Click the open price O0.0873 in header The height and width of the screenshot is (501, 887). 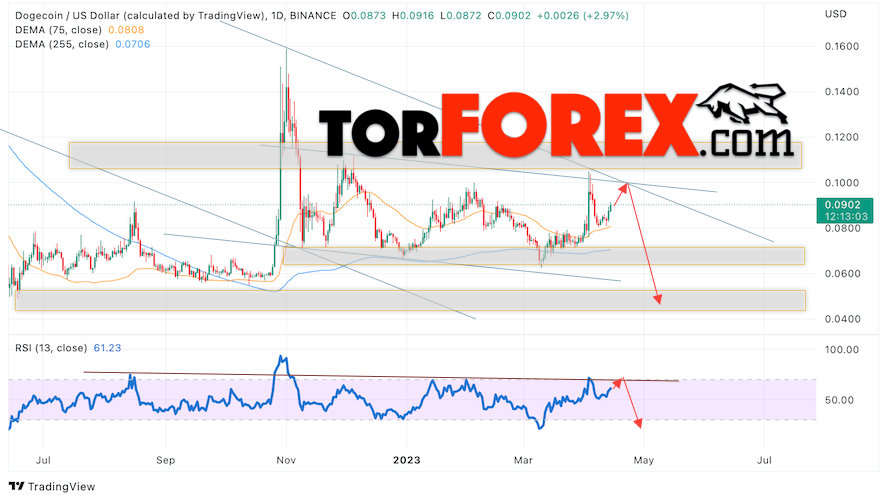(364, 16)
